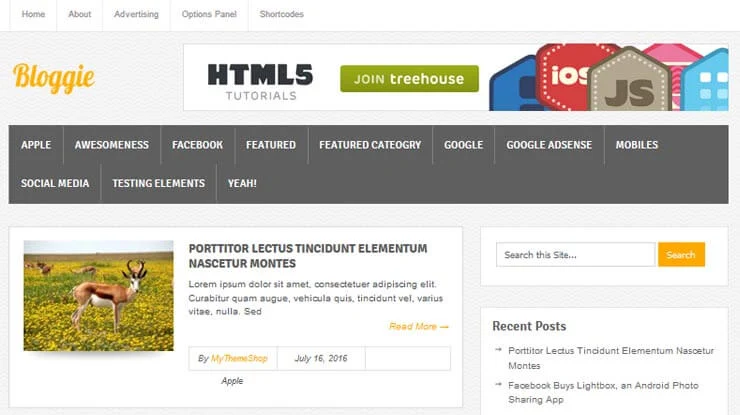Click the Lorem ipsum post excerpt text
740x415 pixels.
tap(315, 298)
